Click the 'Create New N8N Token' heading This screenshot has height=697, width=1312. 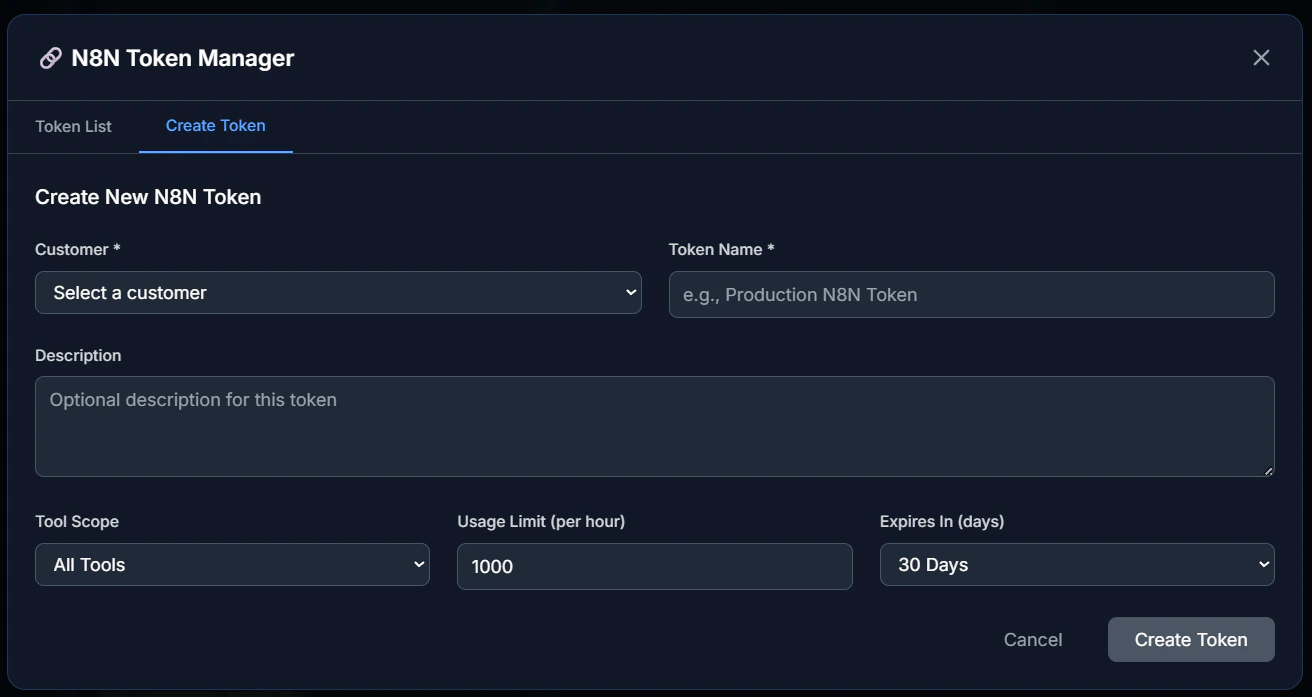(x=147, y=196)
